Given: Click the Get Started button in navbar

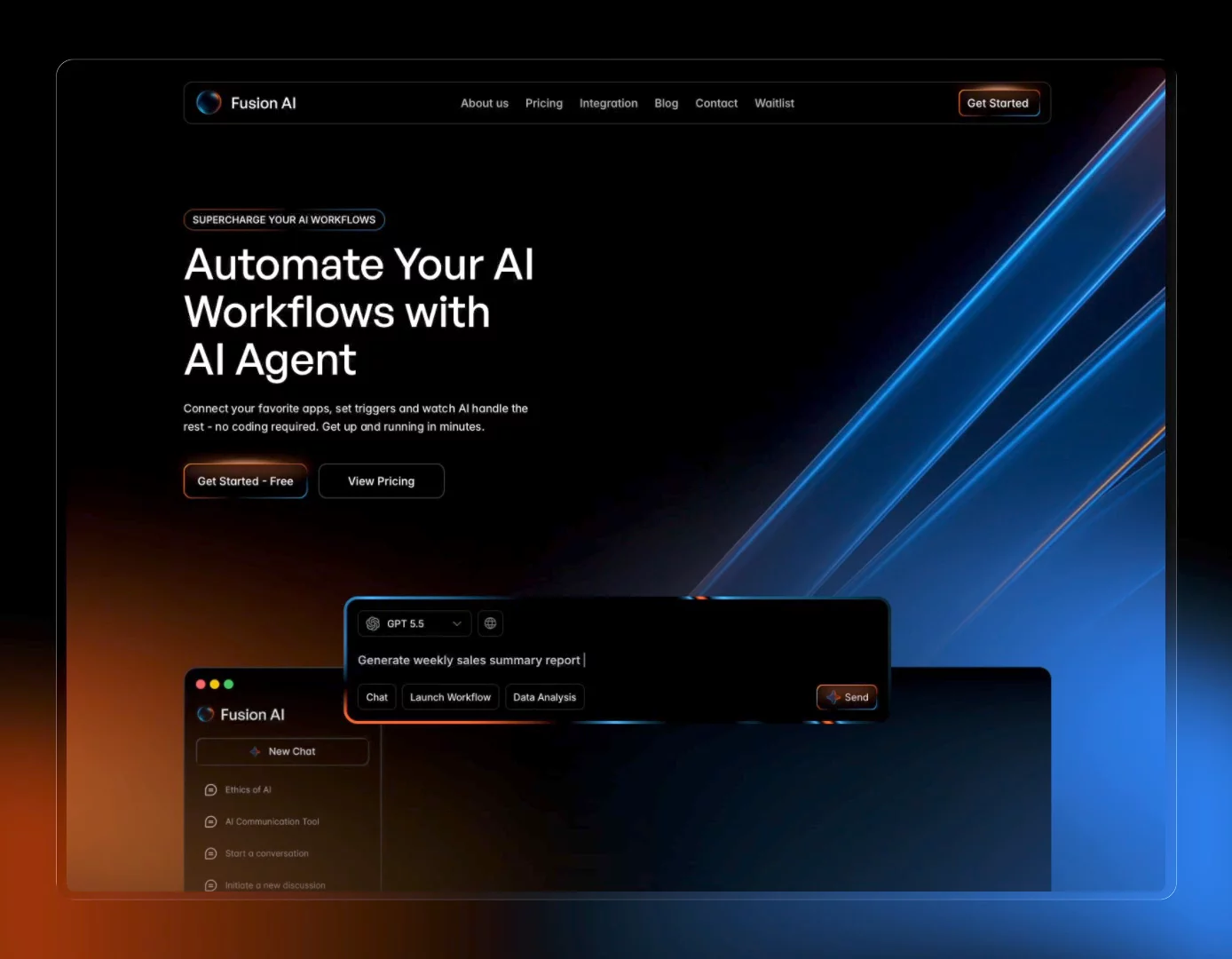Looking at the screenshot, I should coord(999,103).
